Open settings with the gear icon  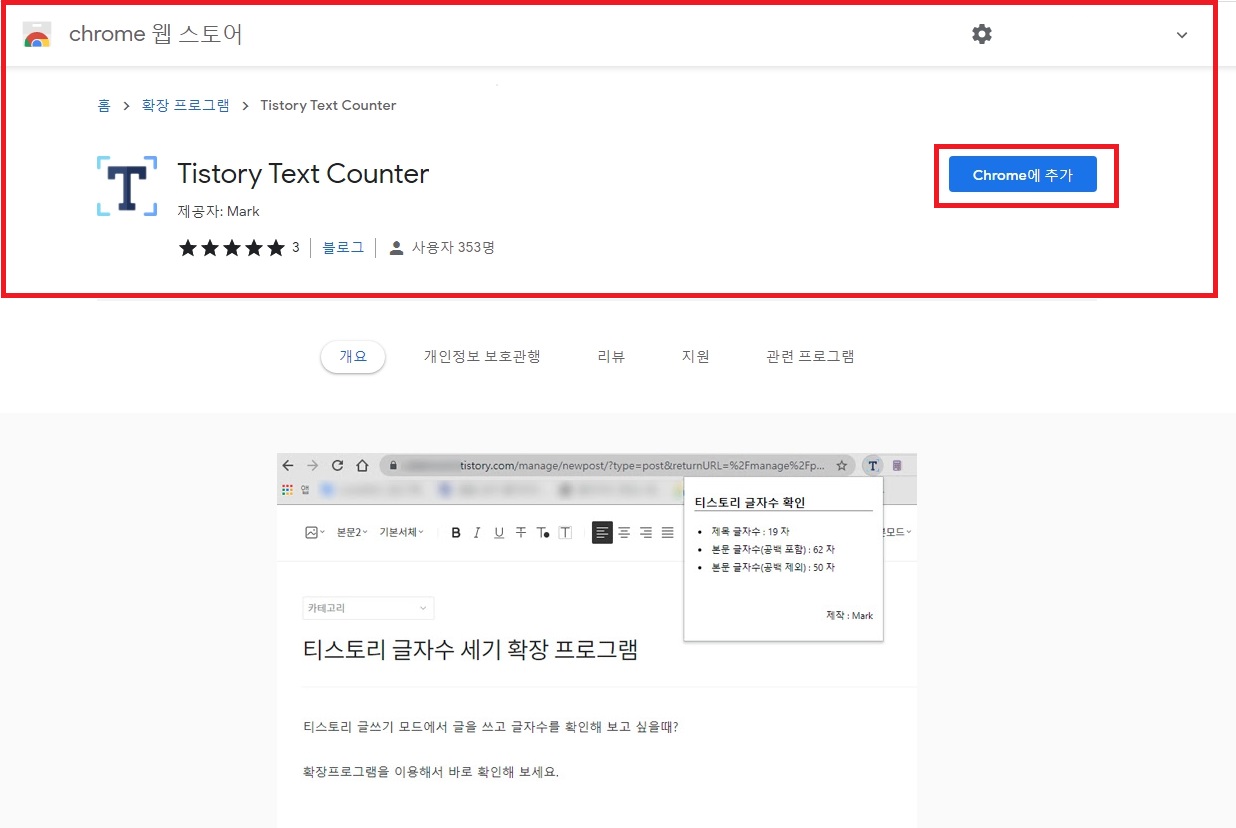(x=982, y=34)
